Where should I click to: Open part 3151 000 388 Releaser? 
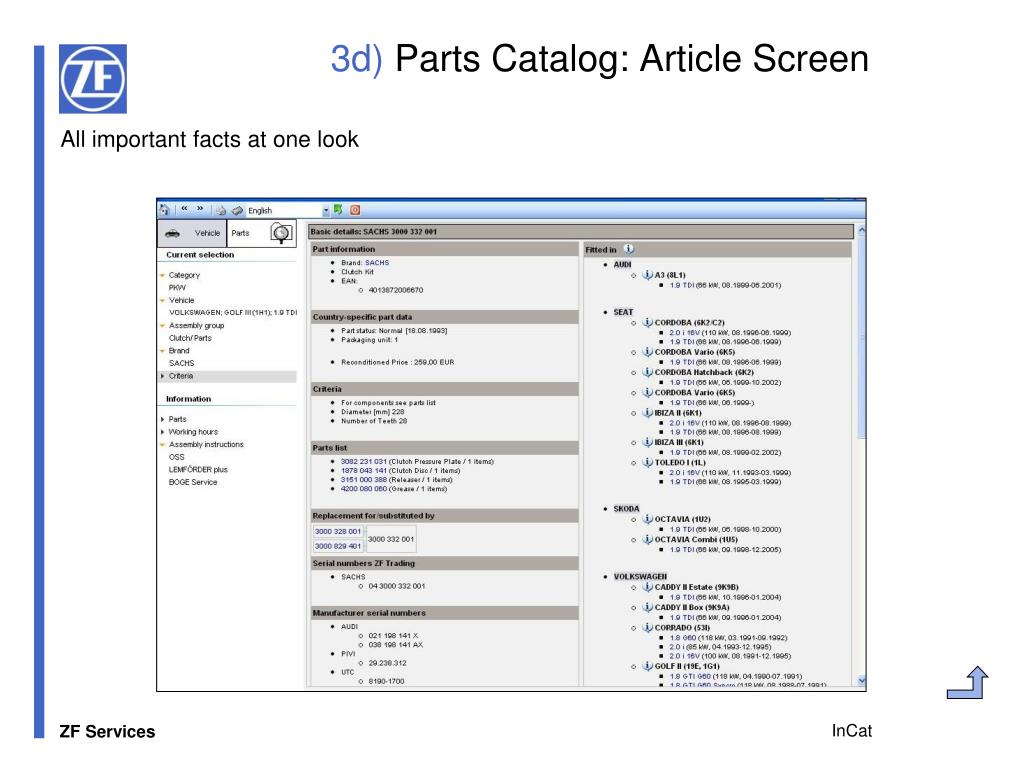click(363, 479)
